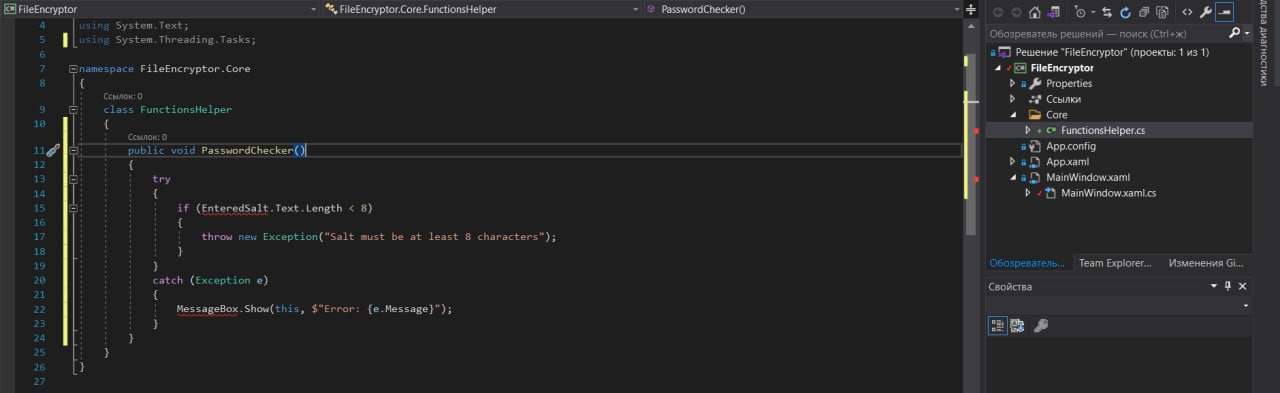The height and width of the screenshot is (393, 1280).
Task: Click the Forward navigation arrow in Solution Explorer
Action: coord(1017,12)
